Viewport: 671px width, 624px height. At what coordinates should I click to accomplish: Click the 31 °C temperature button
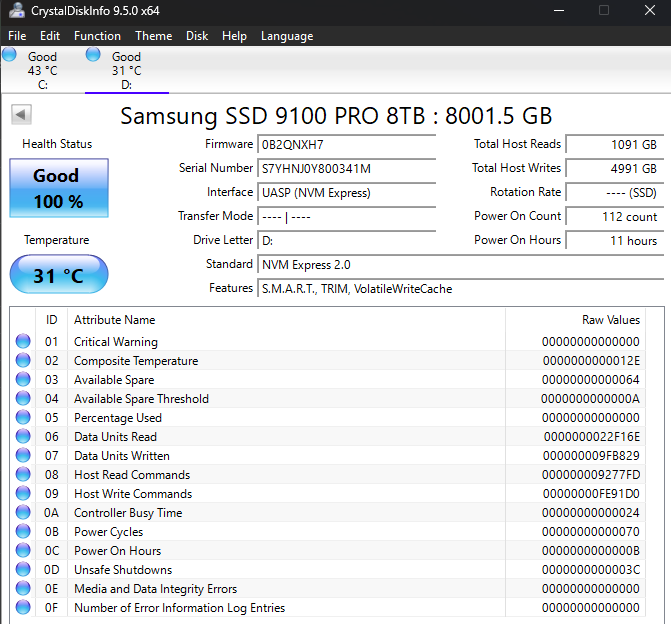(x=58, y=275)
